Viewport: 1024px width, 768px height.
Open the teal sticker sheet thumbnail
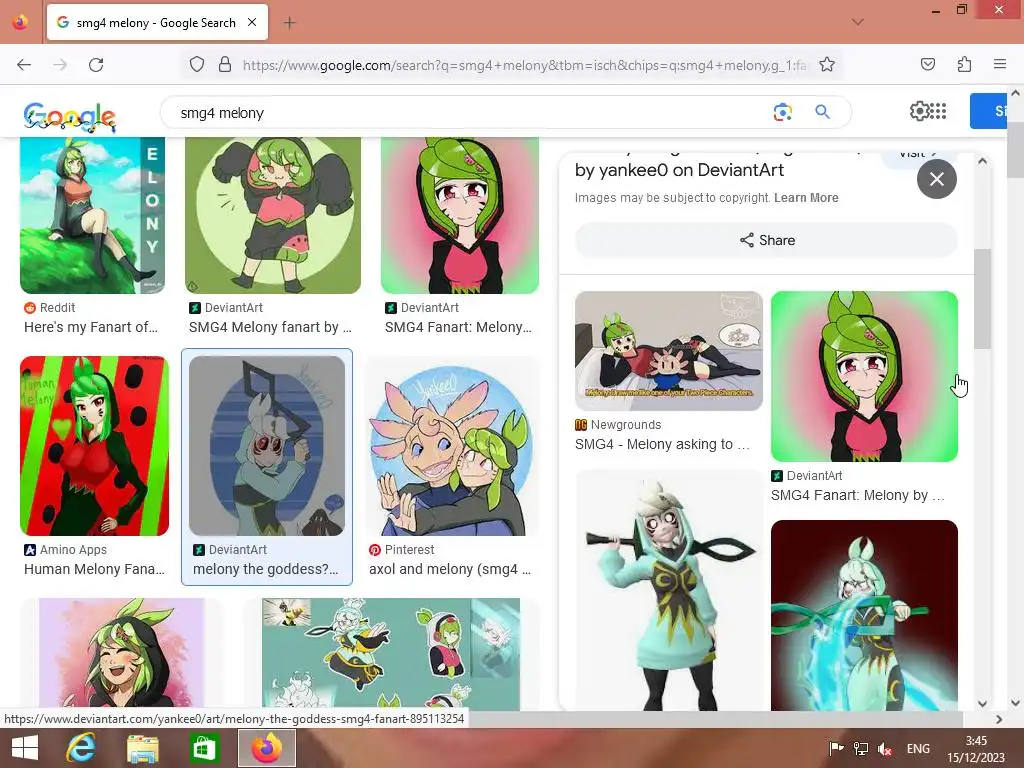[391, 654]
